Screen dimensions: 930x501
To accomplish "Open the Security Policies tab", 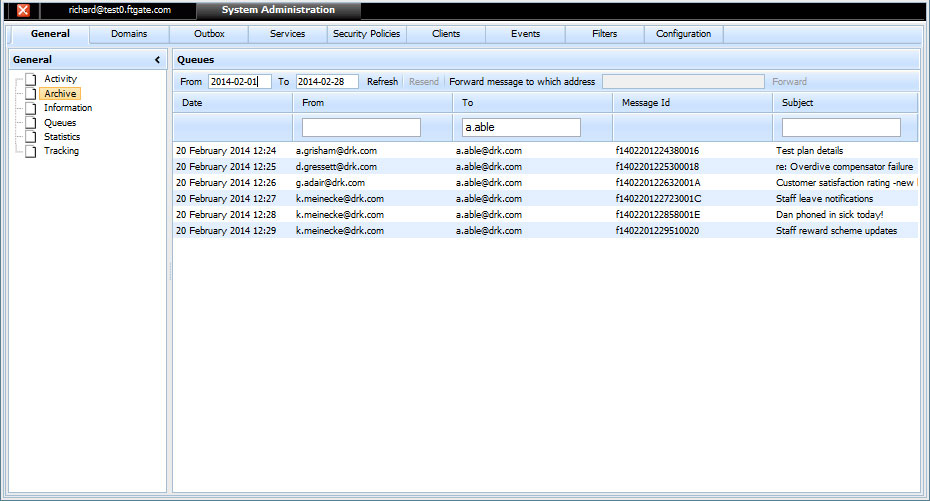I will pyautogui.click(x=367, y=34).
